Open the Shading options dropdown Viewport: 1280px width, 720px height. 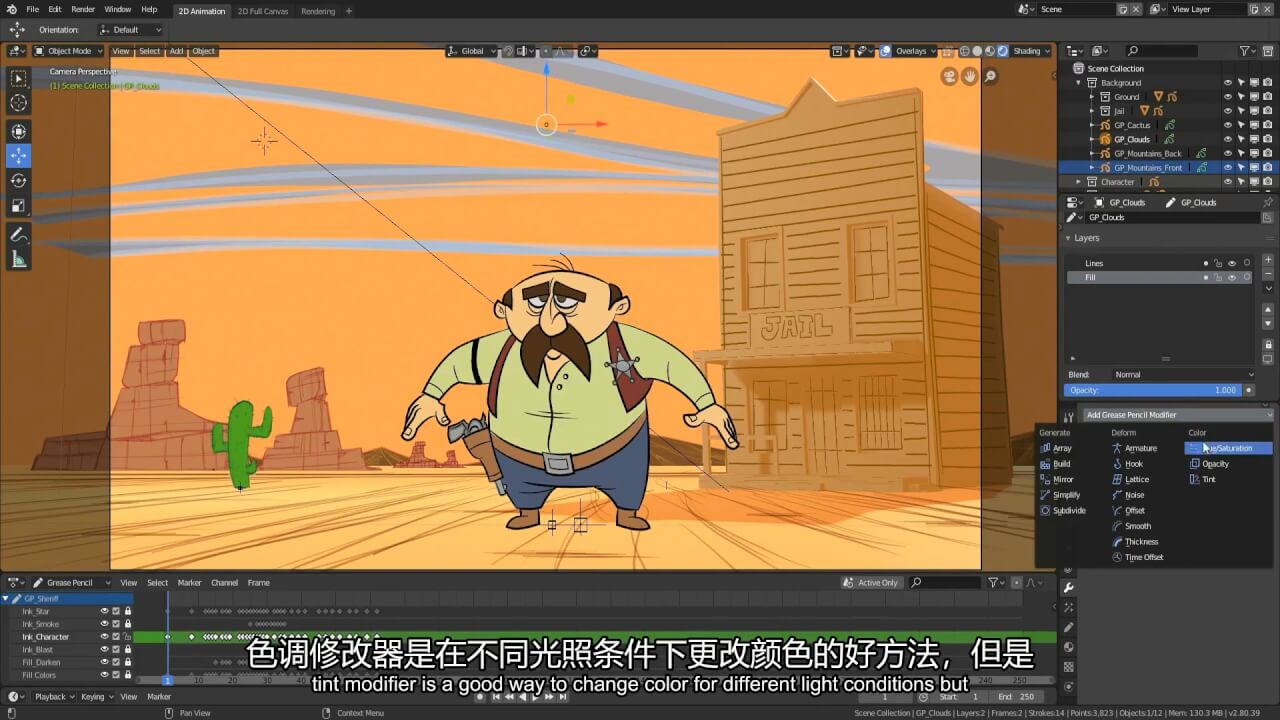point(1032,51)
